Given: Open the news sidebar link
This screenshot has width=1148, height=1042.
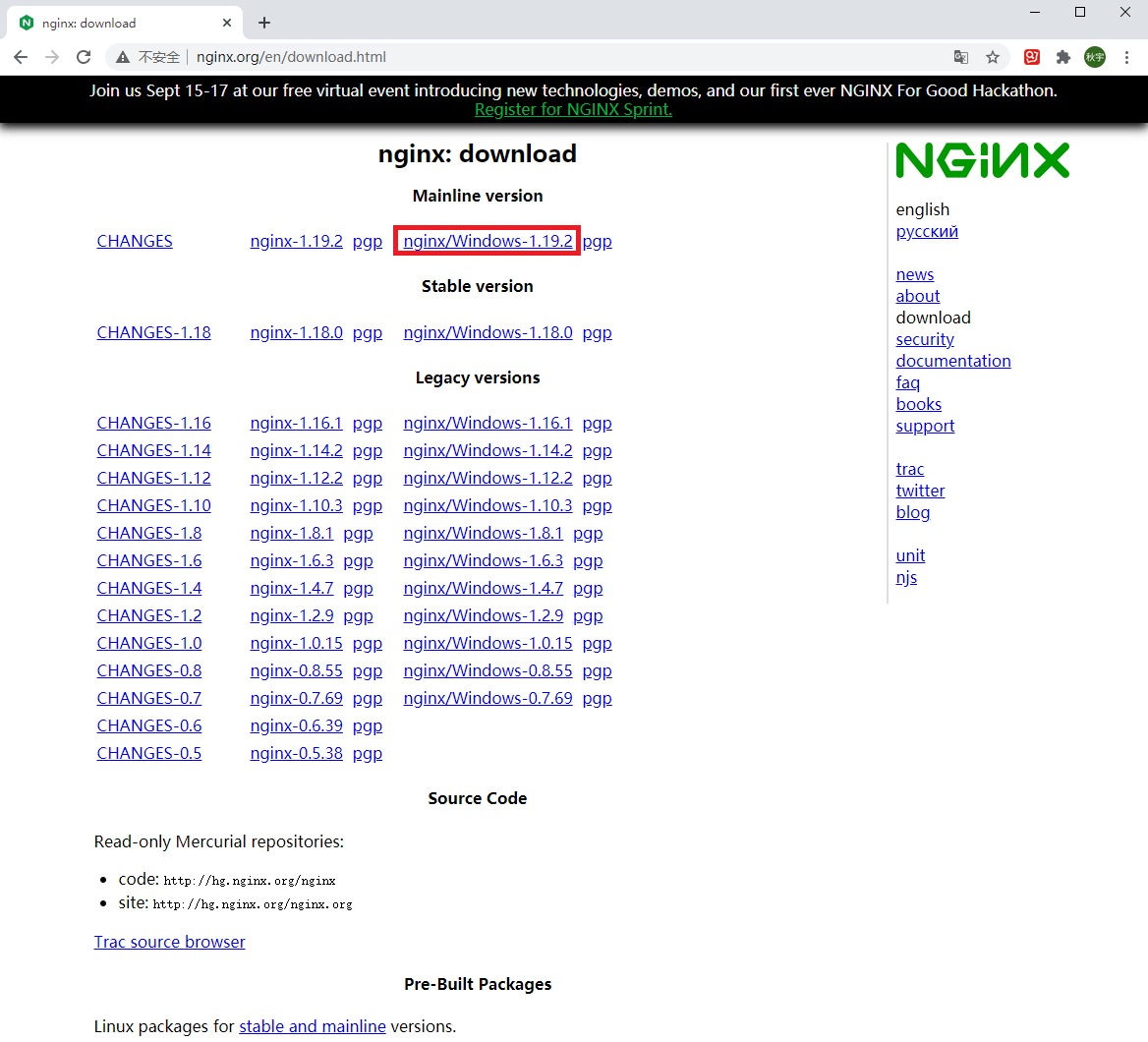Looking at the screenshot, I should [915, 274].
